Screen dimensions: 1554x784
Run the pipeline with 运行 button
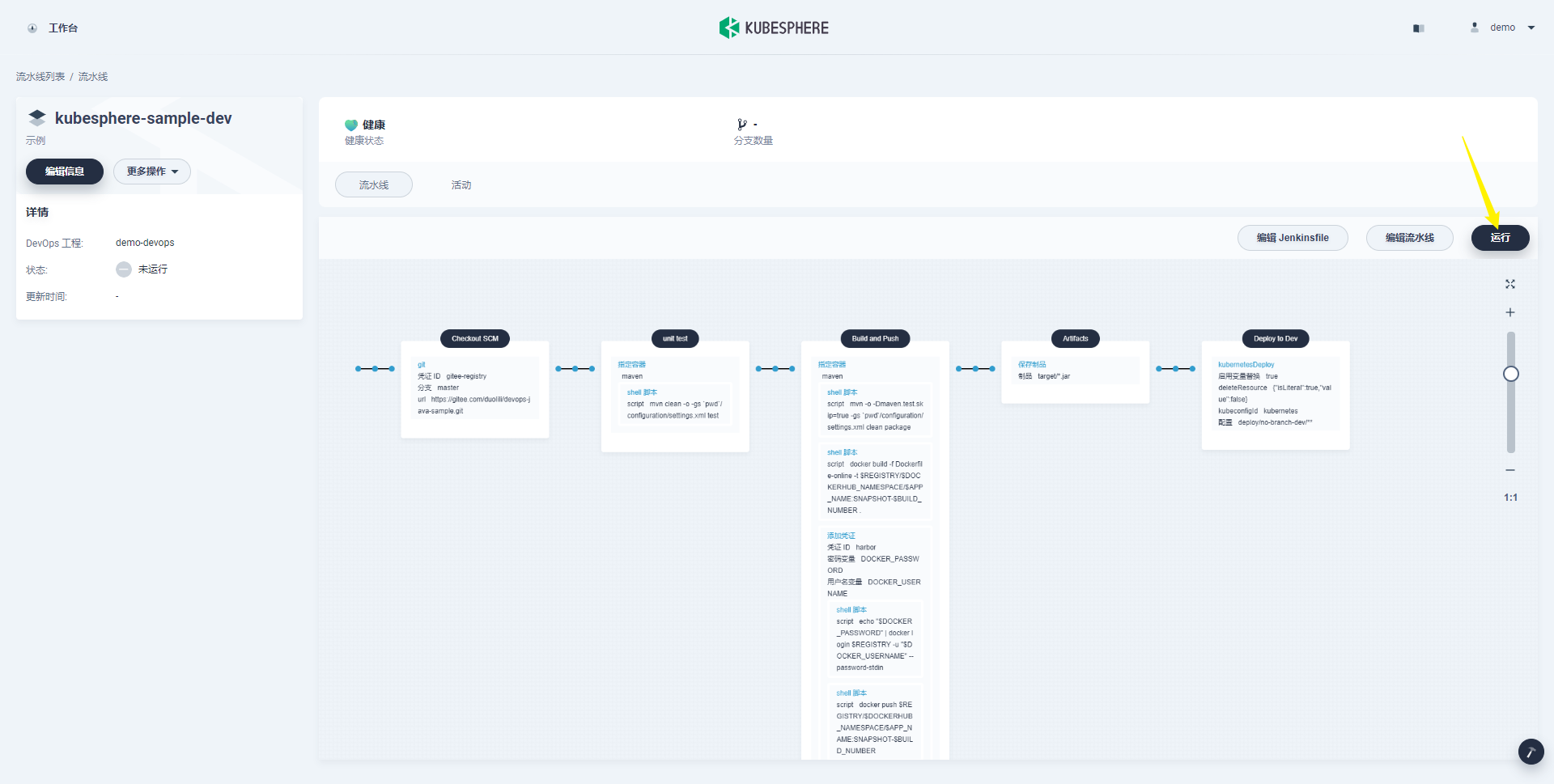pyautogui.click(x=1501, y=238)
